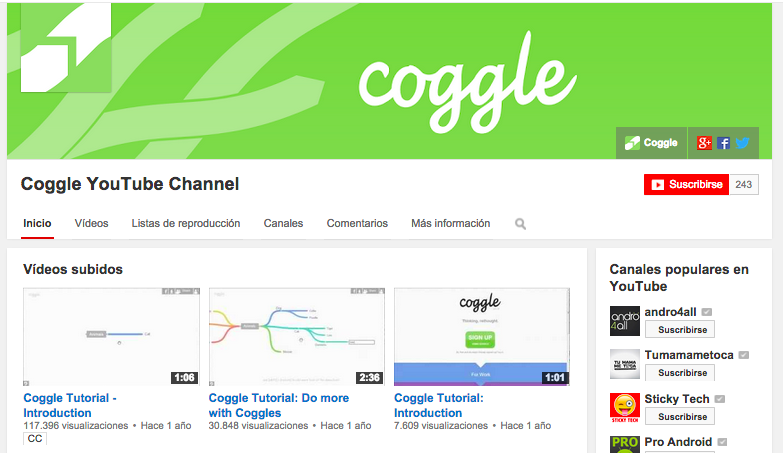Subscribe to andro4all channel

[x=680, y=330]
